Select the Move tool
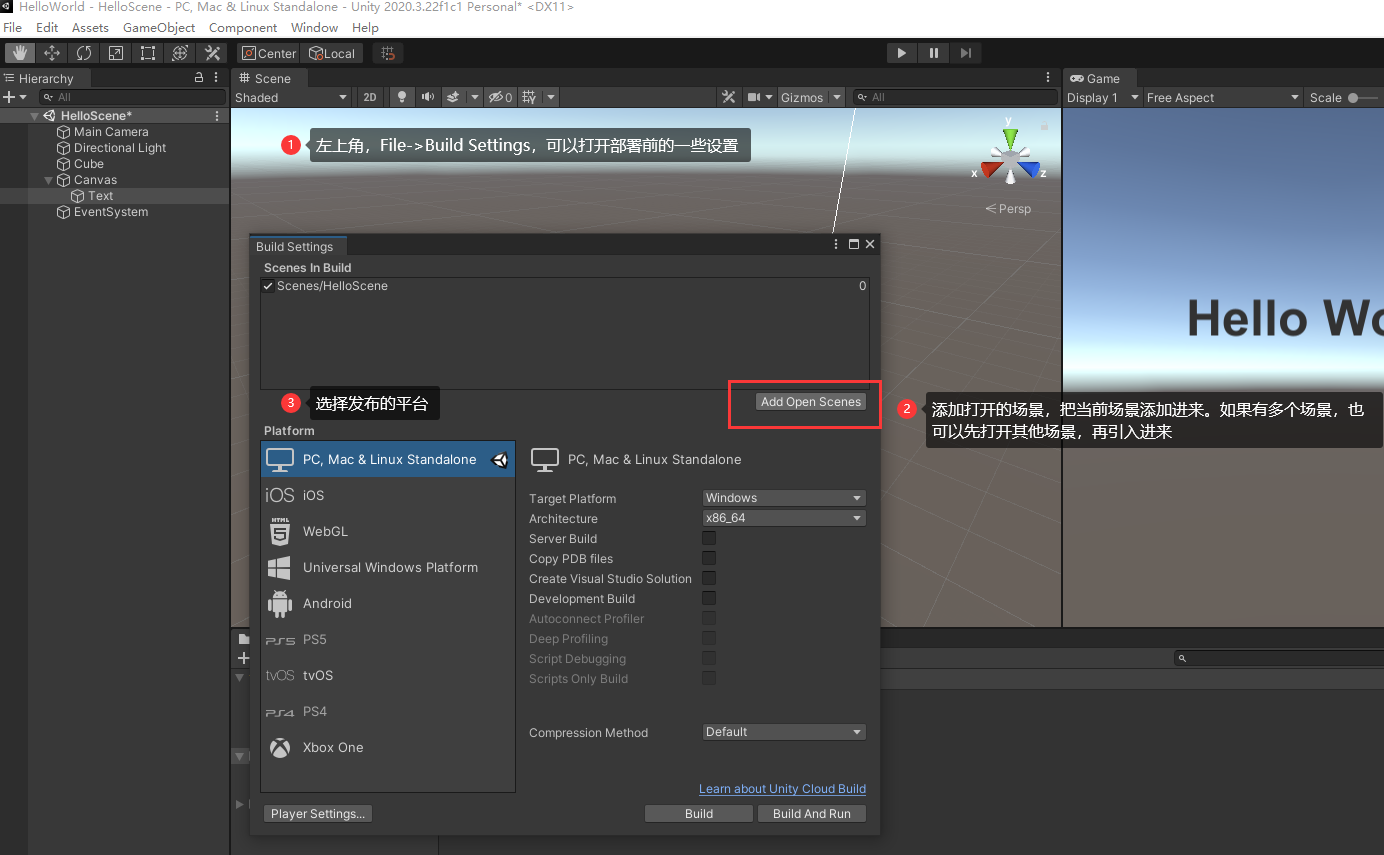Image resolution: width=1384 pixels, height=855 pixels. point(52,53)
